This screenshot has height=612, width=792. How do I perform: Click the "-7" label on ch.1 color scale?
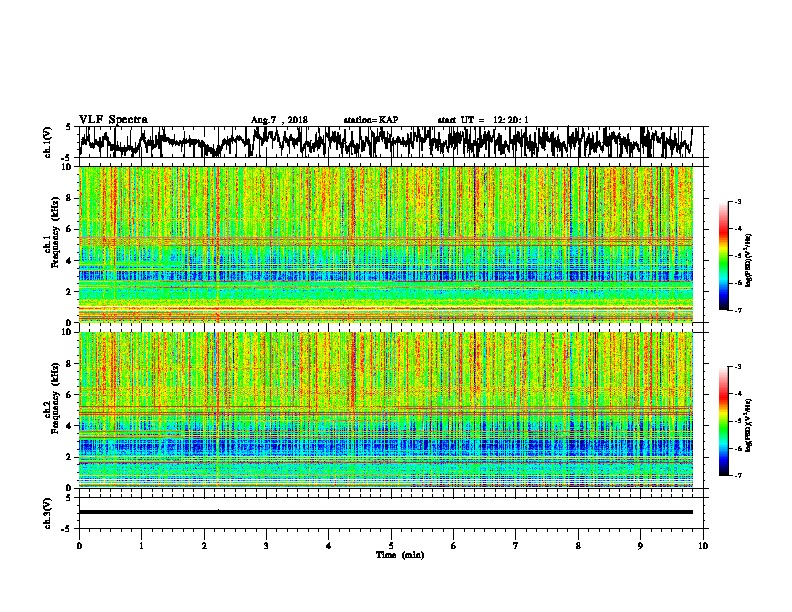[x=737, y=310]
